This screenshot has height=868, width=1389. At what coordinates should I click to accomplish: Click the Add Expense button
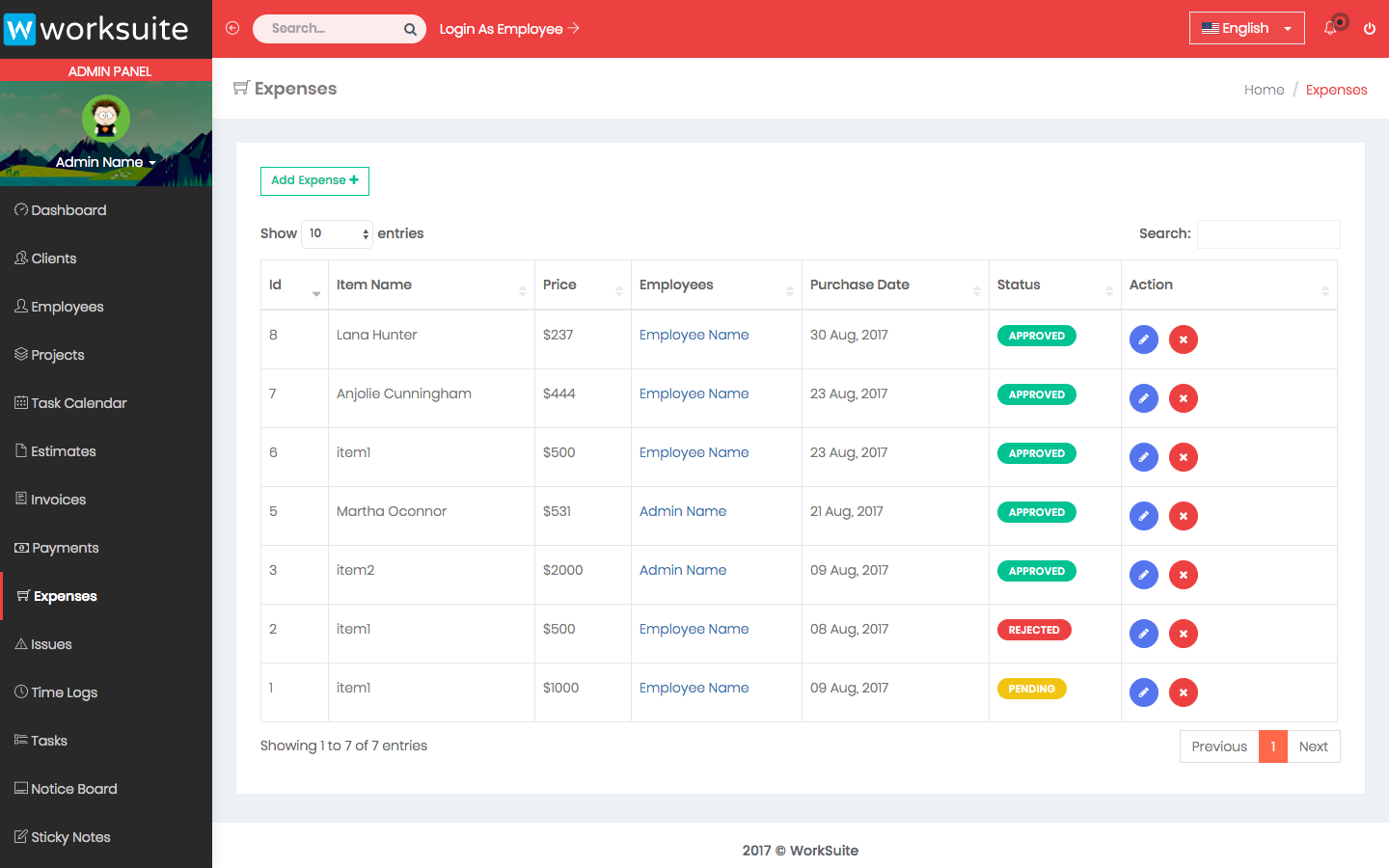click(314, 180)
